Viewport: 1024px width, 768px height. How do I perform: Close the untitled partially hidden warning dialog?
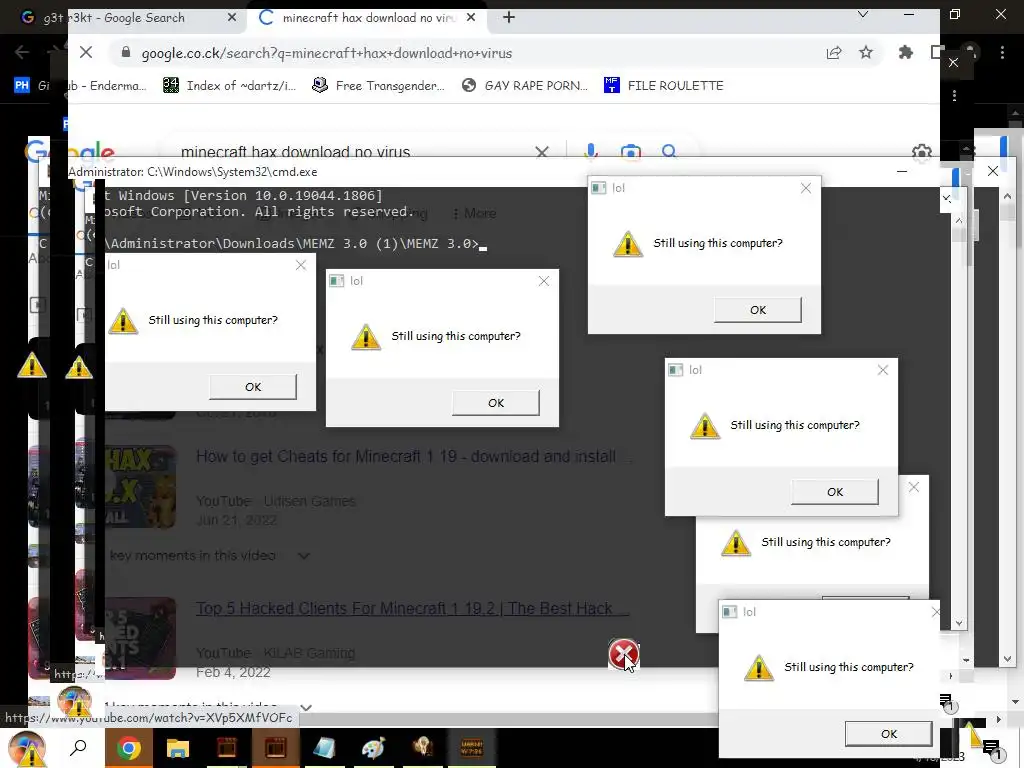(914, 487)
